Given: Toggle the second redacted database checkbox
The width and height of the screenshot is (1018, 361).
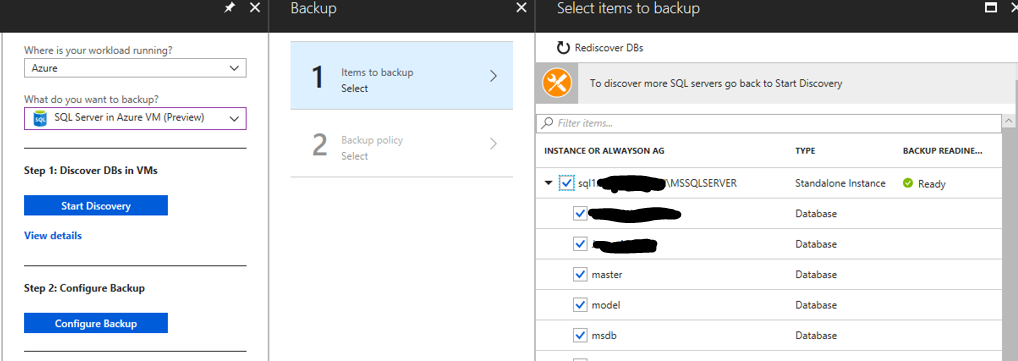Looking at the screenshot, I should coord(580,244).
